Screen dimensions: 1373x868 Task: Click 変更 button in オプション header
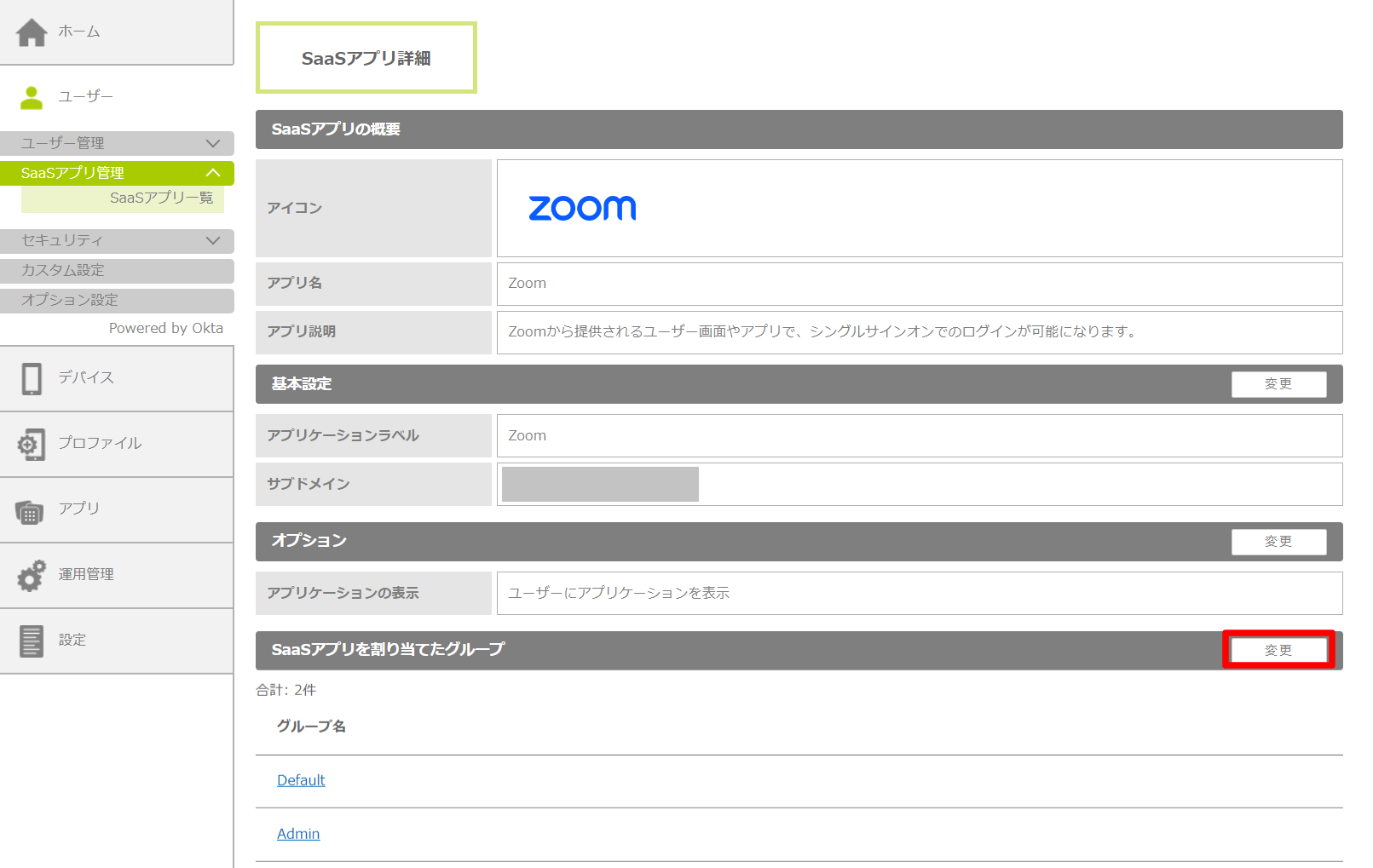pyautogui.click(x=1278, y=542)
